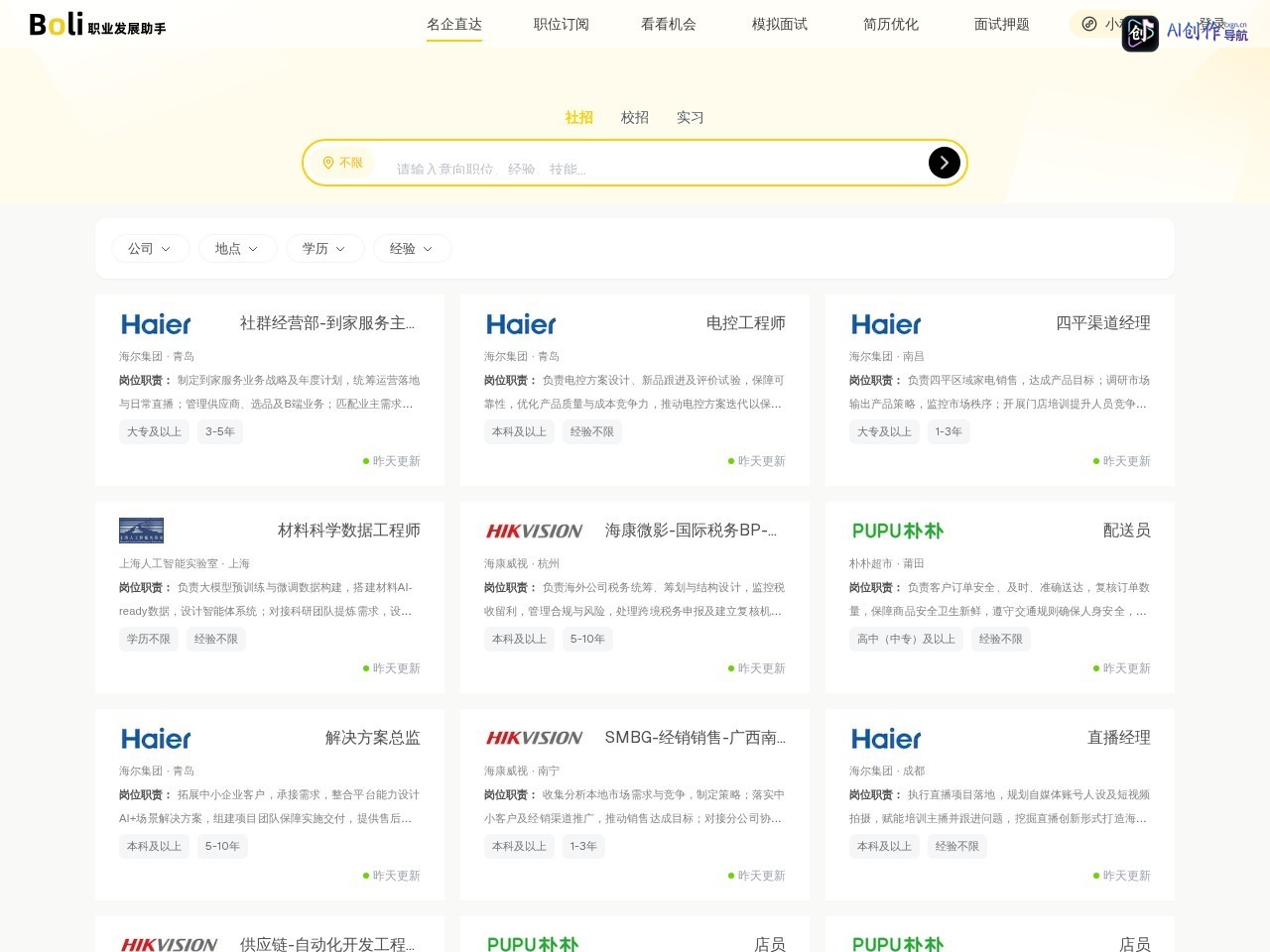
Task: Click the location pin icon in search bar
Action: click(x=328, y=163)
